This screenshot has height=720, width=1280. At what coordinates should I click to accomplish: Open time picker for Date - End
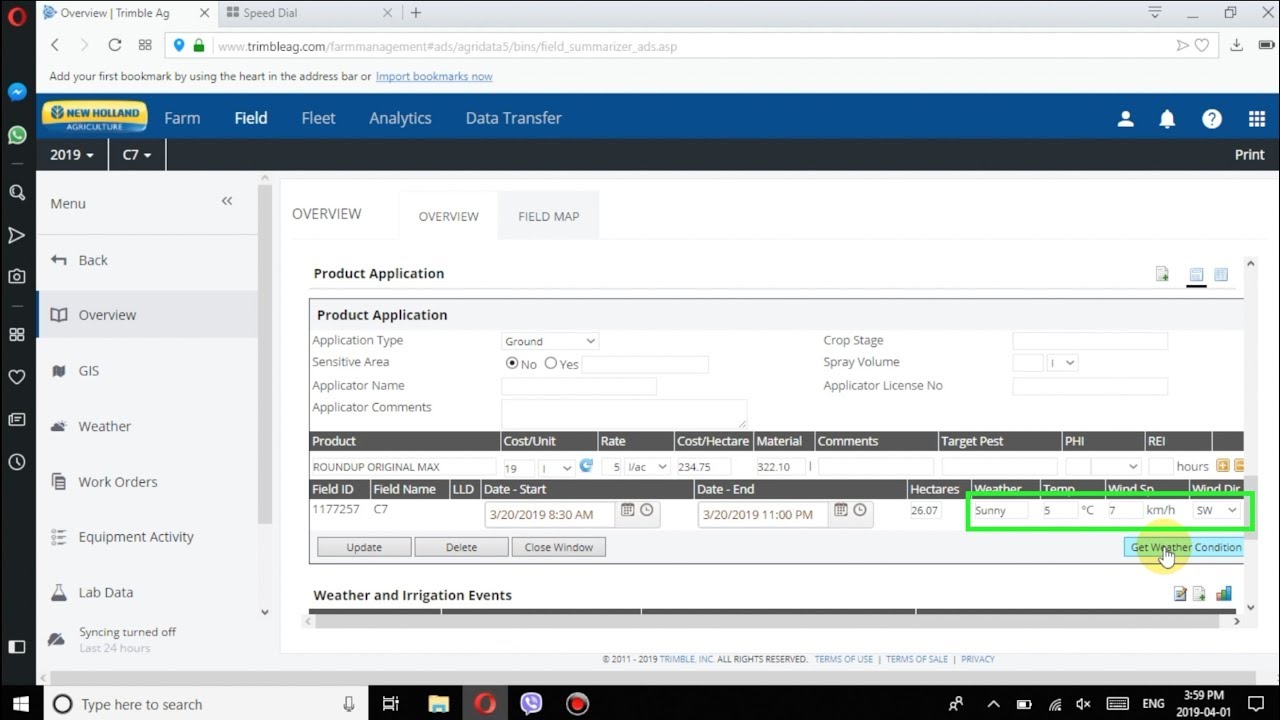pyautogui.click(x=860, y=510)
